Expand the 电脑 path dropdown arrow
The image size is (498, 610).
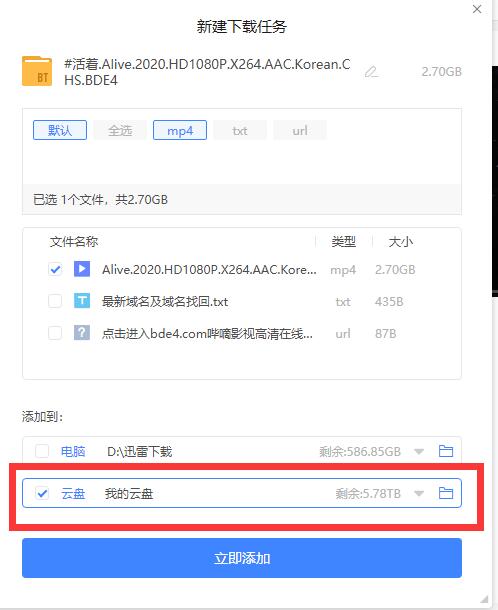419,452
